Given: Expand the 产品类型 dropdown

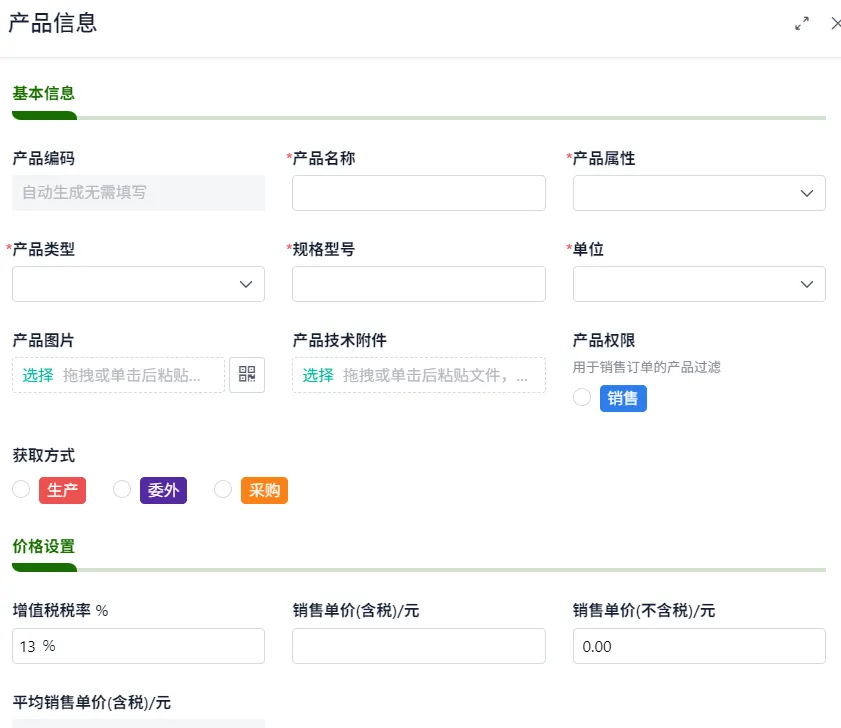Looking at the screenshot, I should pos(138,284).
